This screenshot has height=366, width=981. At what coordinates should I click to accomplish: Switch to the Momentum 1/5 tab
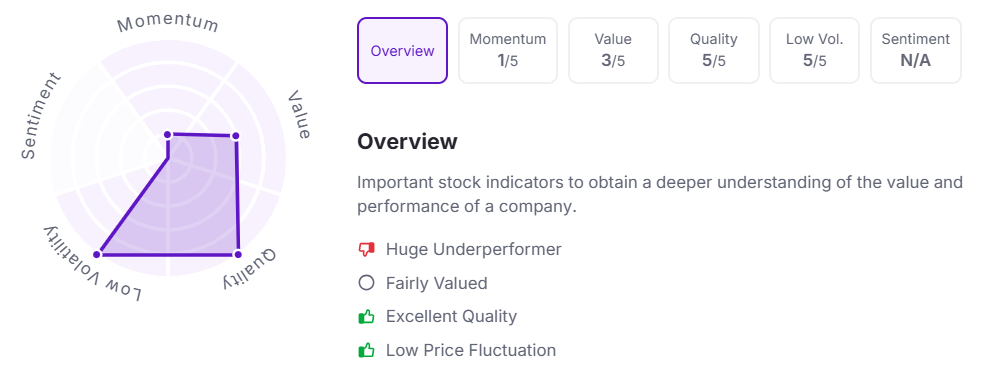(x=507, y=51)
